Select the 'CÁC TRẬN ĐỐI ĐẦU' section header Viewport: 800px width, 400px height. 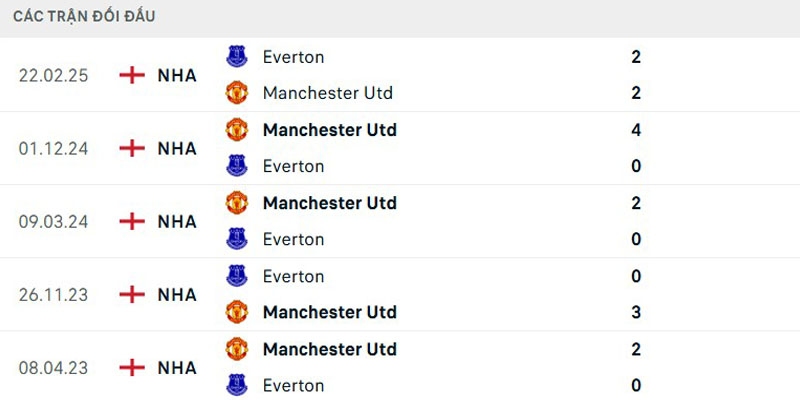(84, 17)
